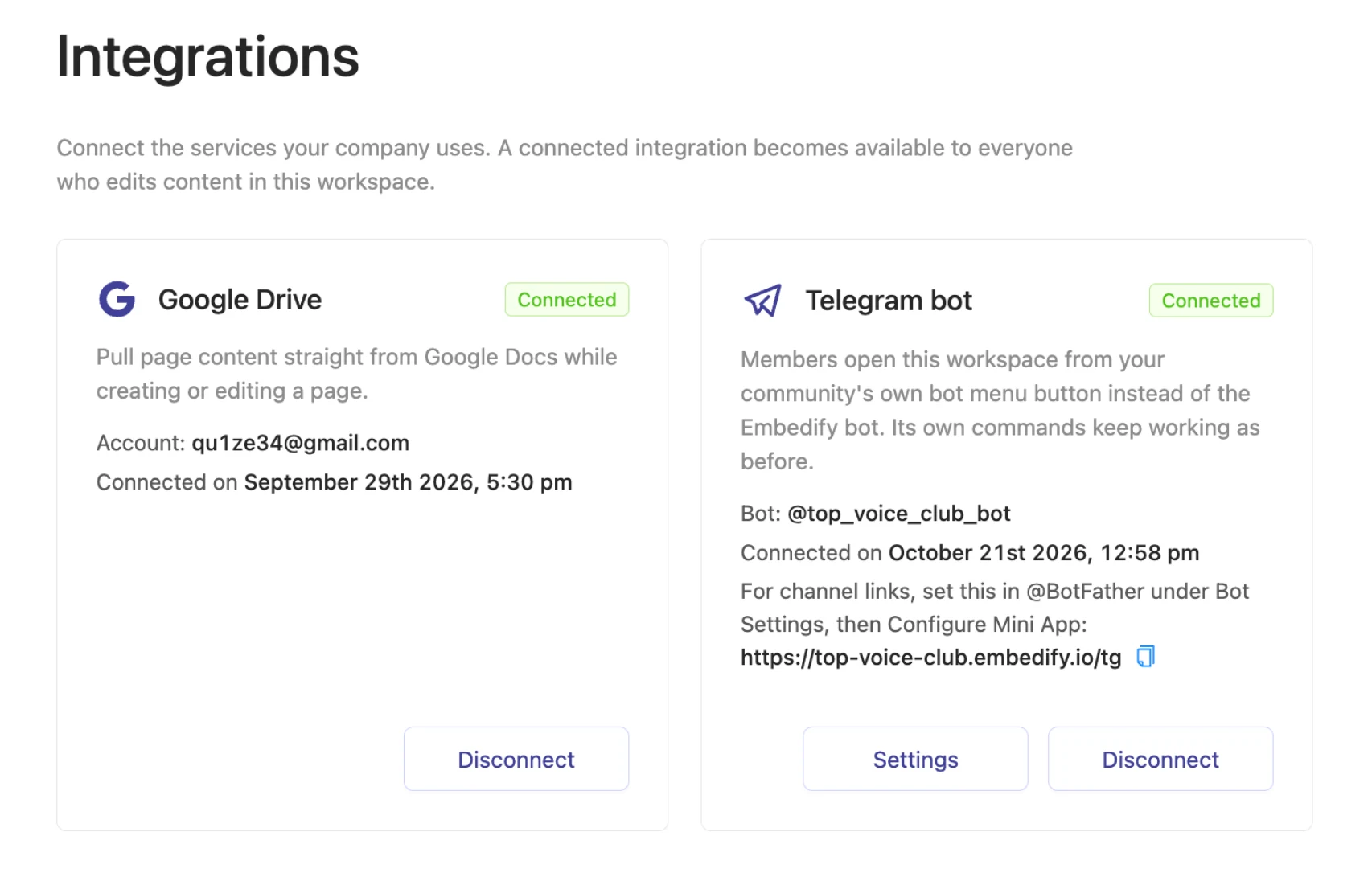Click the @top_voice_club_bot bot name

(x=898, y=514)
